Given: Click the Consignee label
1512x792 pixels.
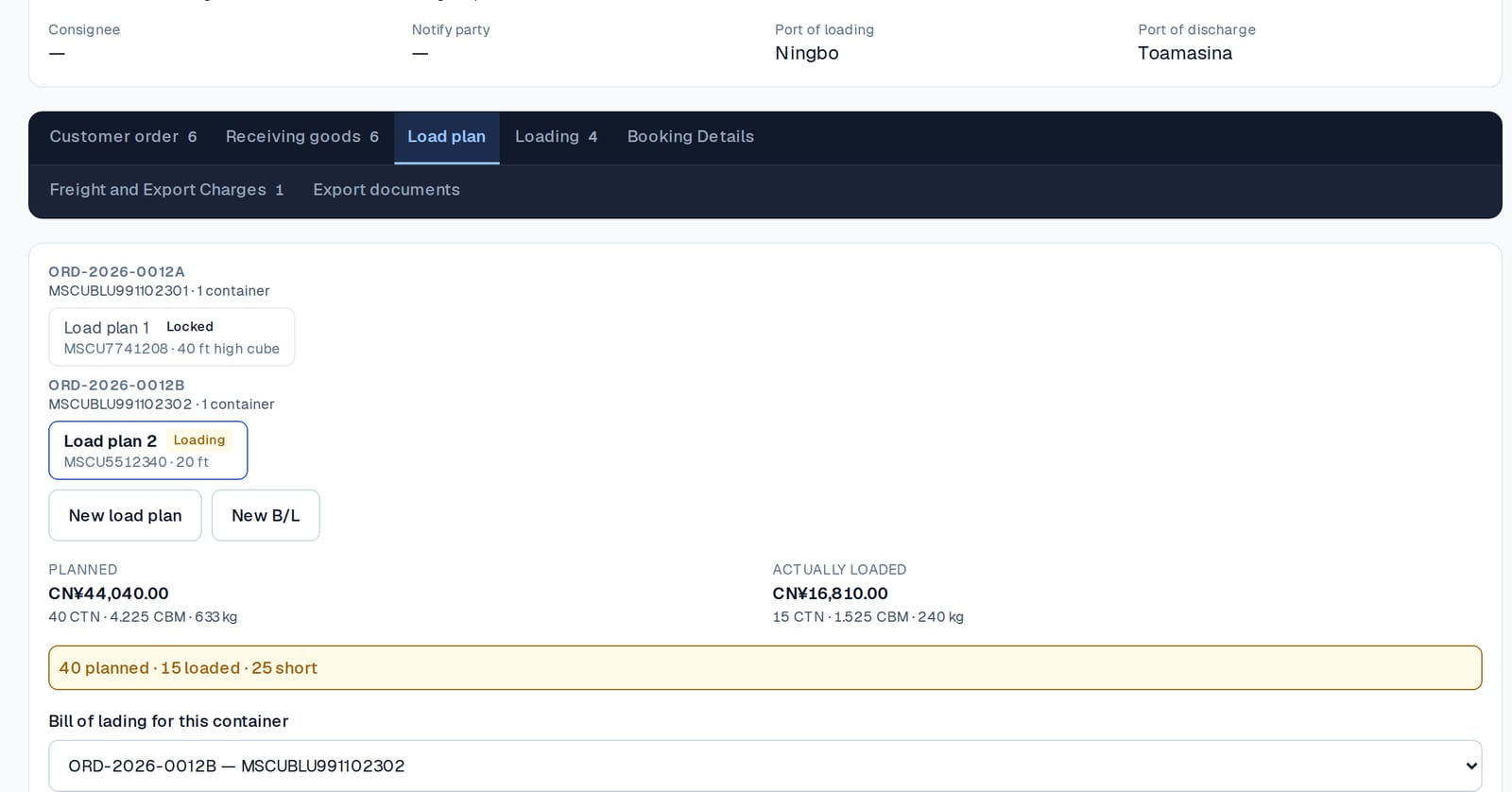Looking at the screenshot, I should (x=84, y=30).
